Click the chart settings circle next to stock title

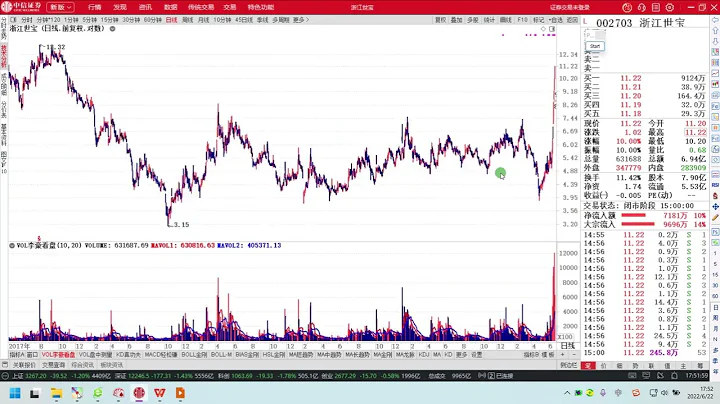click(x=112, y=28)
